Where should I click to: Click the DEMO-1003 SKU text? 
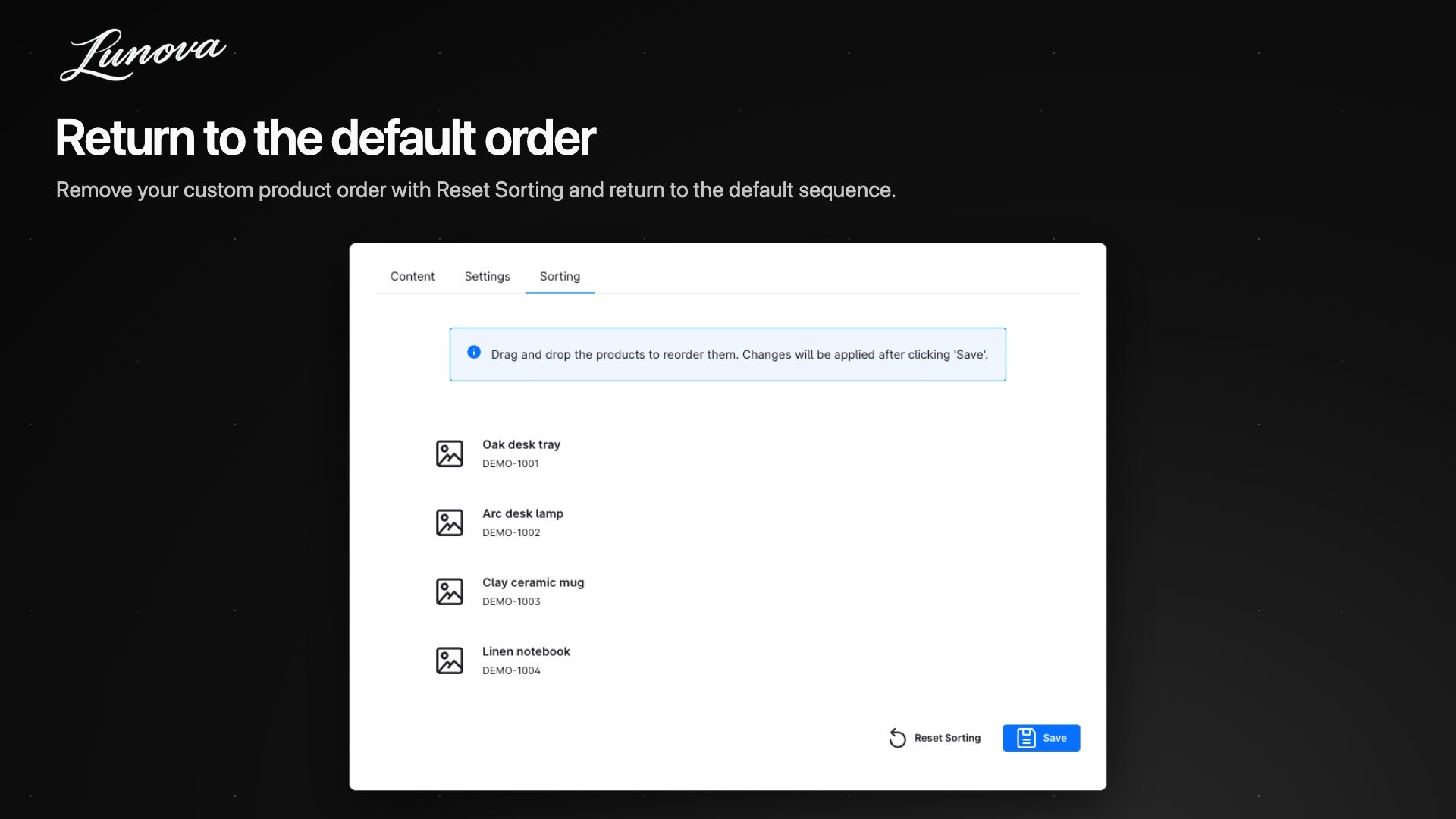click(x=511, y=601)
